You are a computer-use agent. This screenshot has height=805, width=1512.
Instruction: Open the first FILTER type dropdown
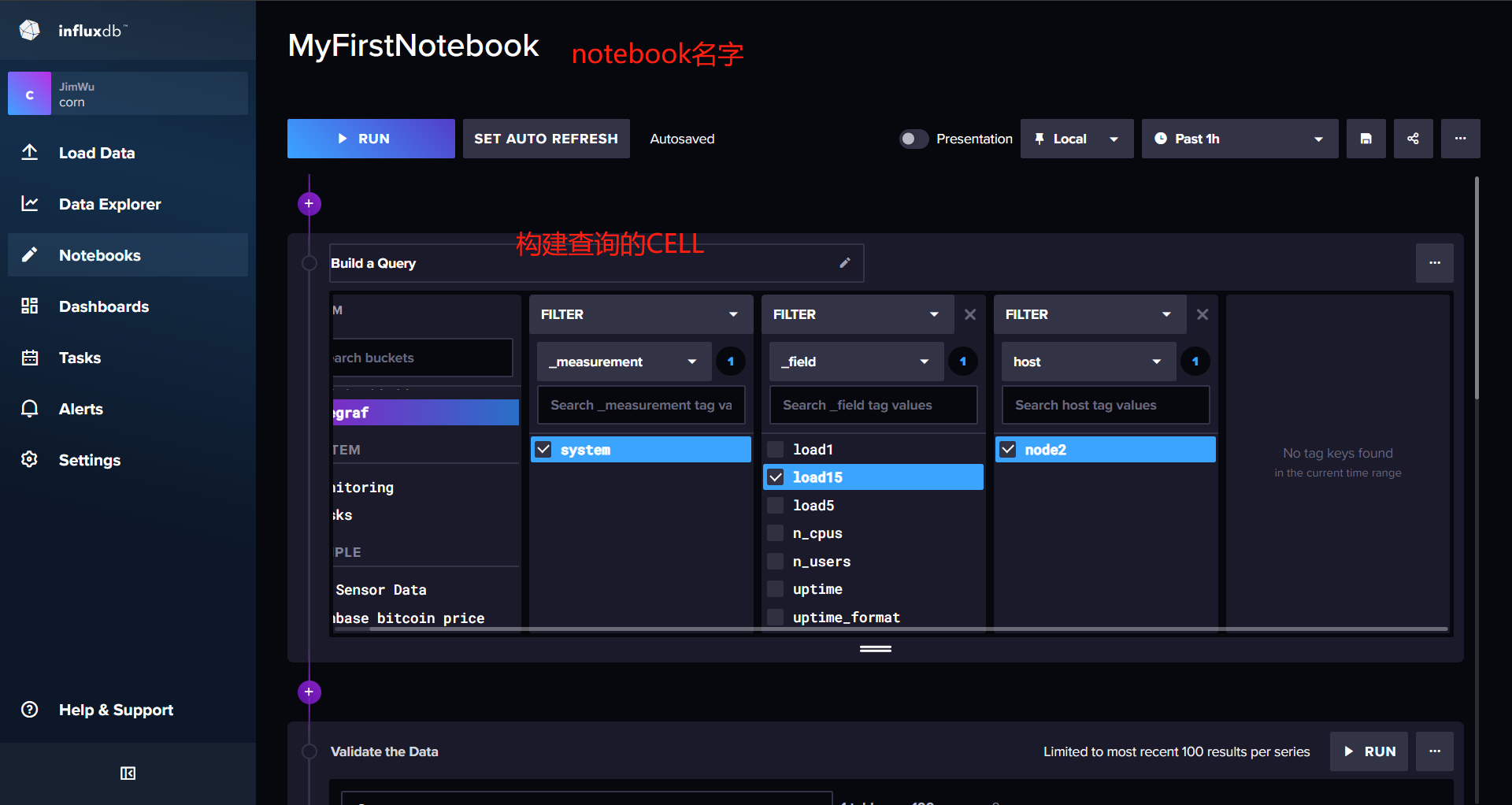(640, 314)
